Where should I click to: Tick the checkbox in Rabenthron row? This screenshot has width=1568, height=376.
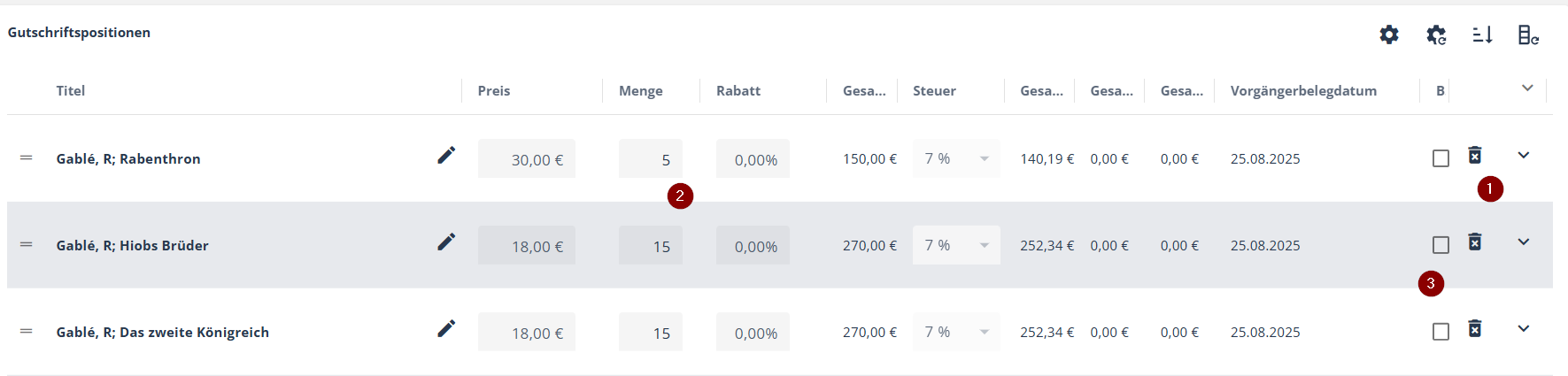[1441, 158]
